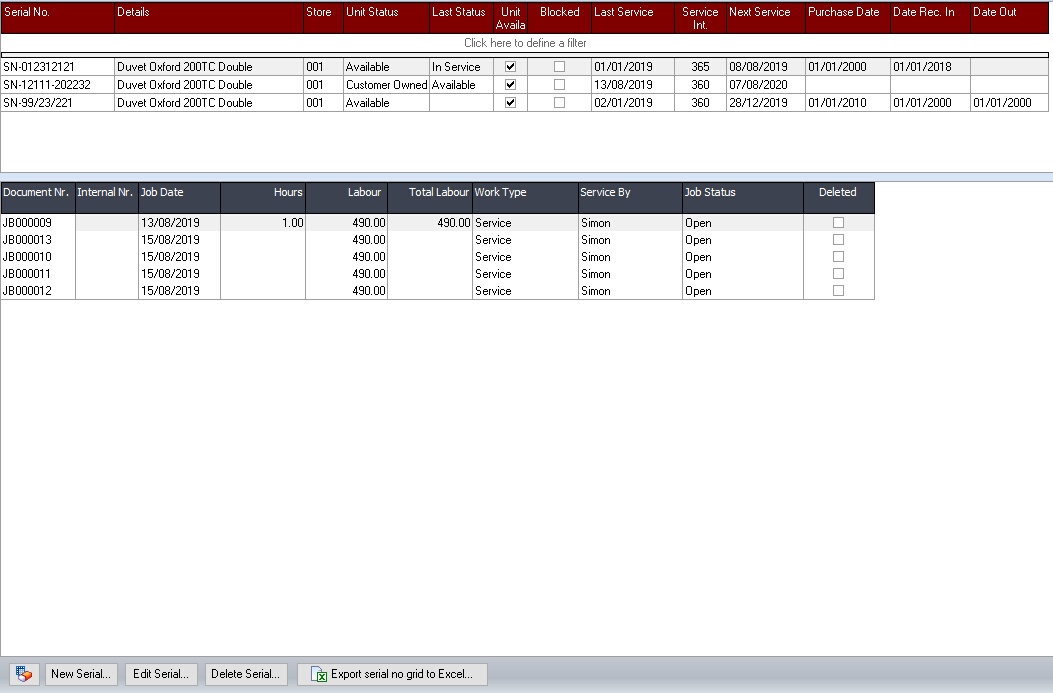Toggle Blocked checkbox for SN-12111-202232
The height and width of the screenshot is (693, 1053).
559,85
